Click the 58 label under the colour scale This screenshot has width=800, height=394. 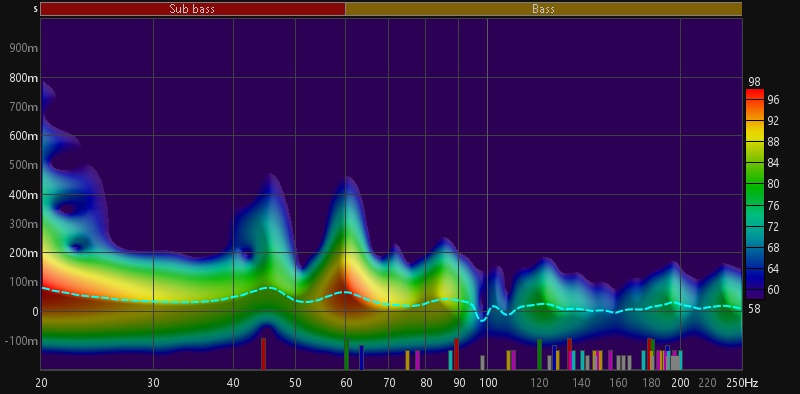pos(754,309)
